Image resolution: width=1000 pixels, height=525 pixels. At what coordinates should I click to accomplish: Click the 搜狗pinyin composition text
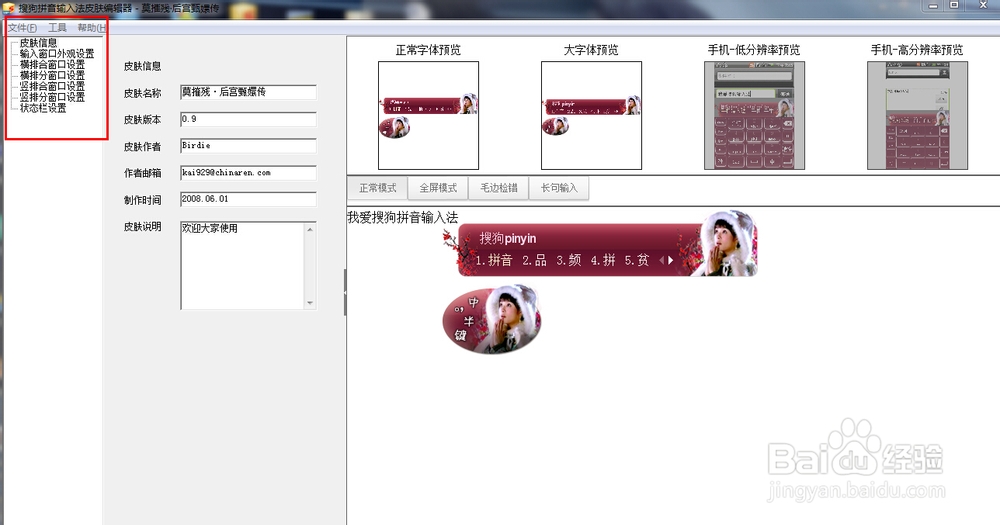[x=508, y=239]
